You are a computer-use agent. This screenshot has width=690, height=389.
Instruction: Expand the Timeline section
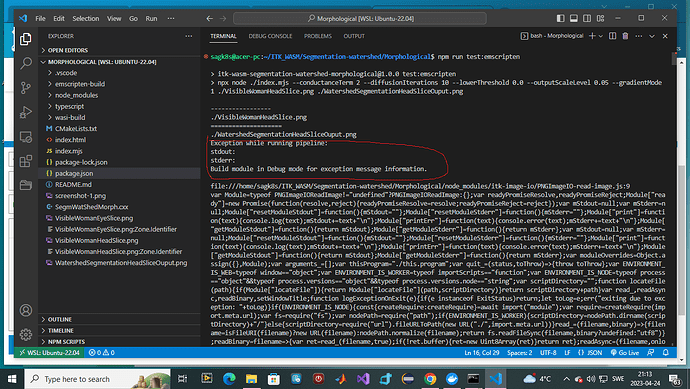(x=119, y=330)
